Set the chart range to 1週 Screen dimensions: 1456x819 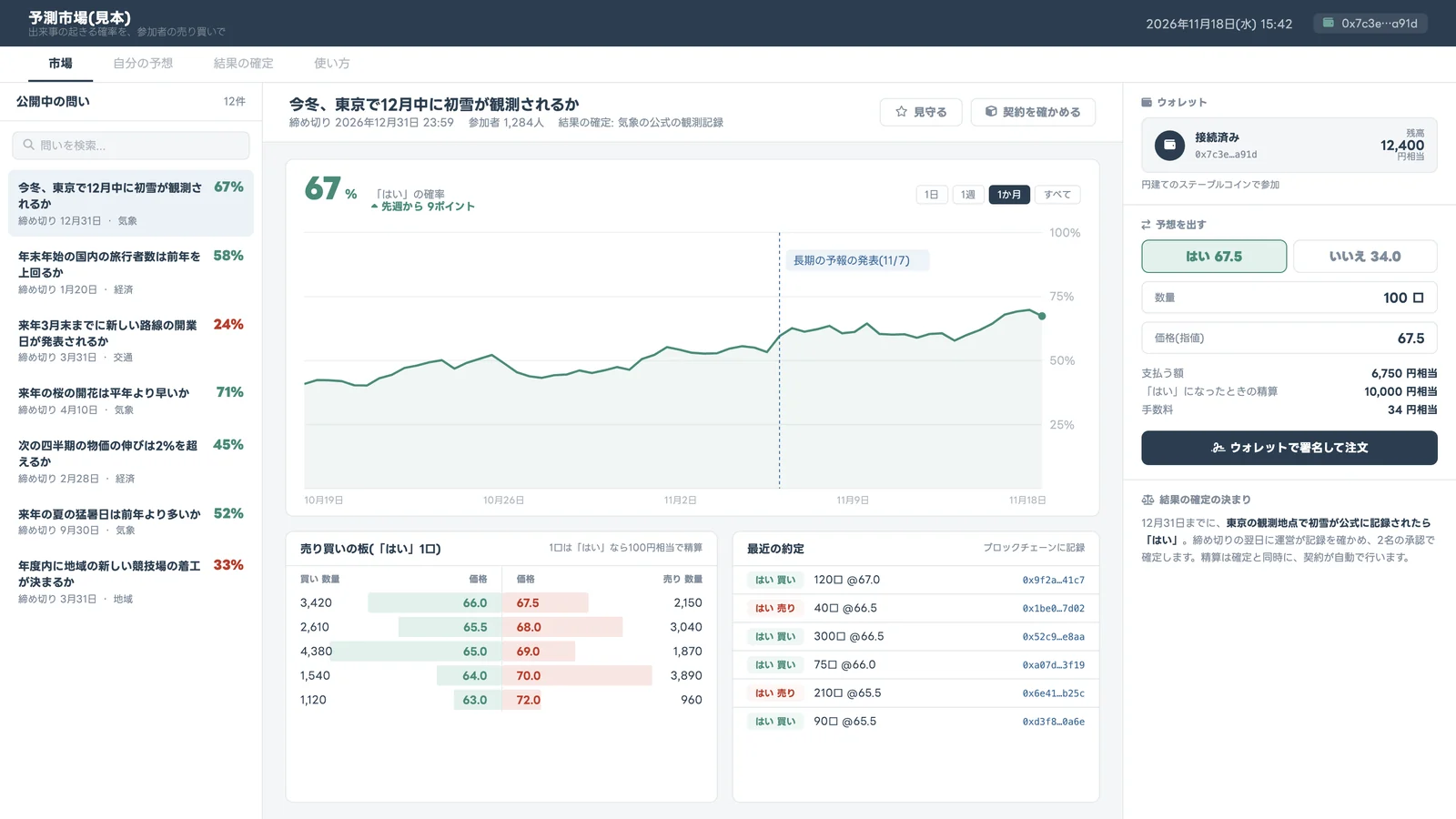pyautogui.click(x=968, y=195)
